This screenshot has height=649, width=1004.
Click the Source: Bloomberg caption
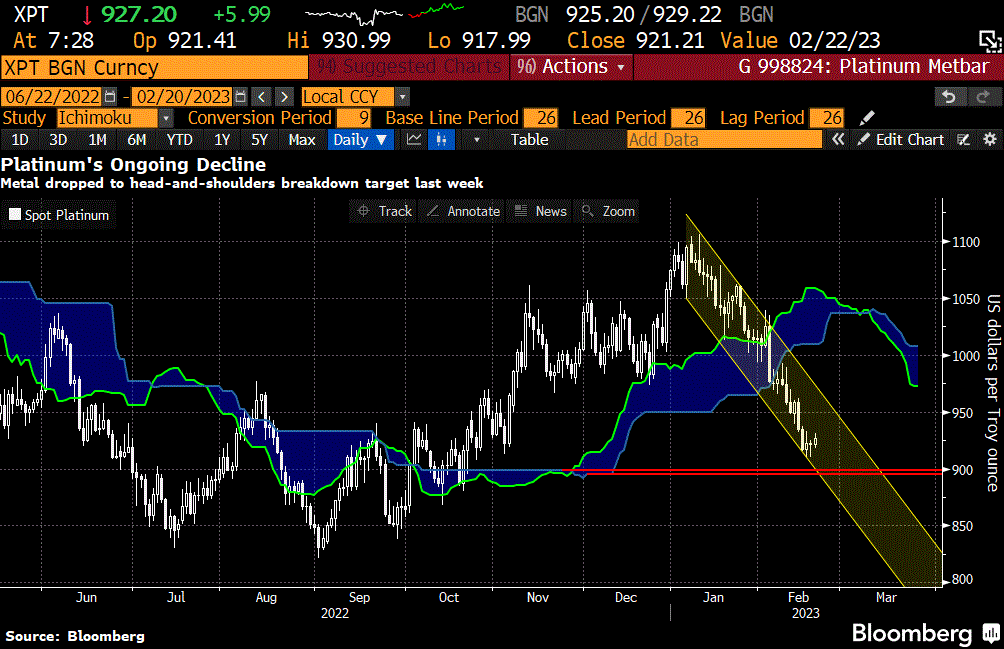[75, 636]
